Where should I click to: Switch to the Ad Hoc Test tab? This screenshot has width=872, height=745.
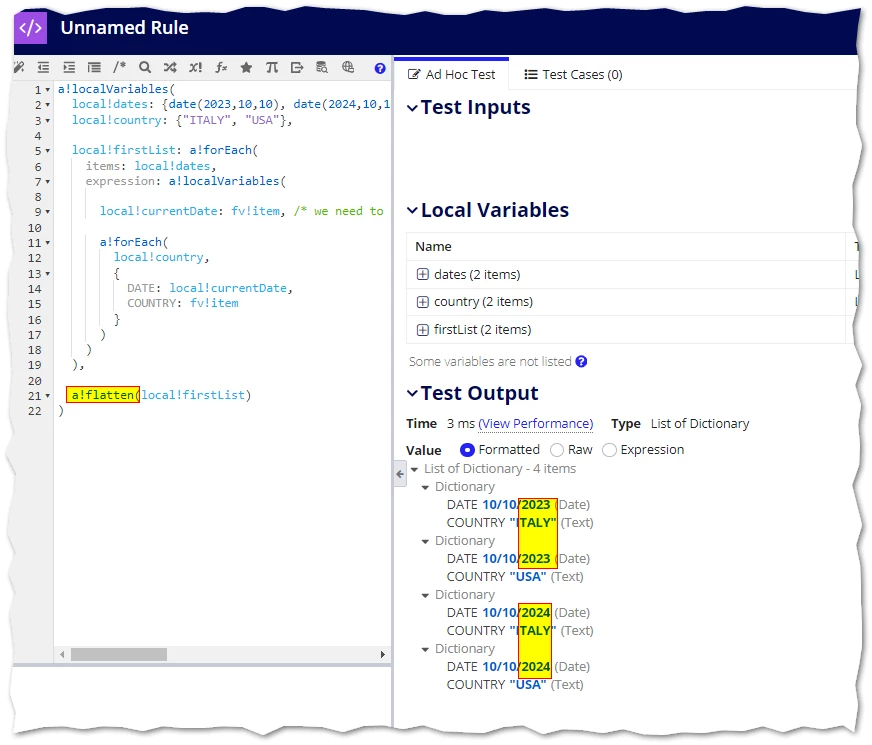(x=451, y=74)
